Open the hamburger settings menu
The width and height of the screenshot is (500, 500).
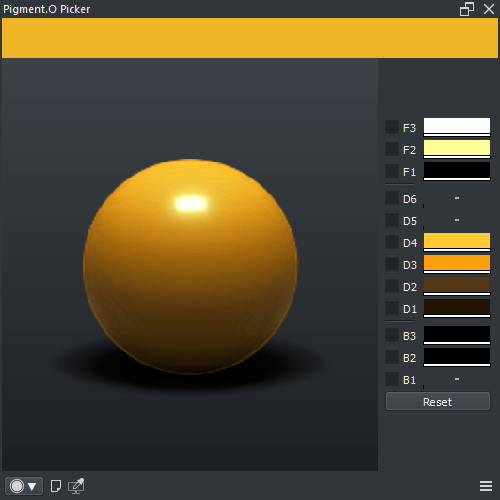486,486
